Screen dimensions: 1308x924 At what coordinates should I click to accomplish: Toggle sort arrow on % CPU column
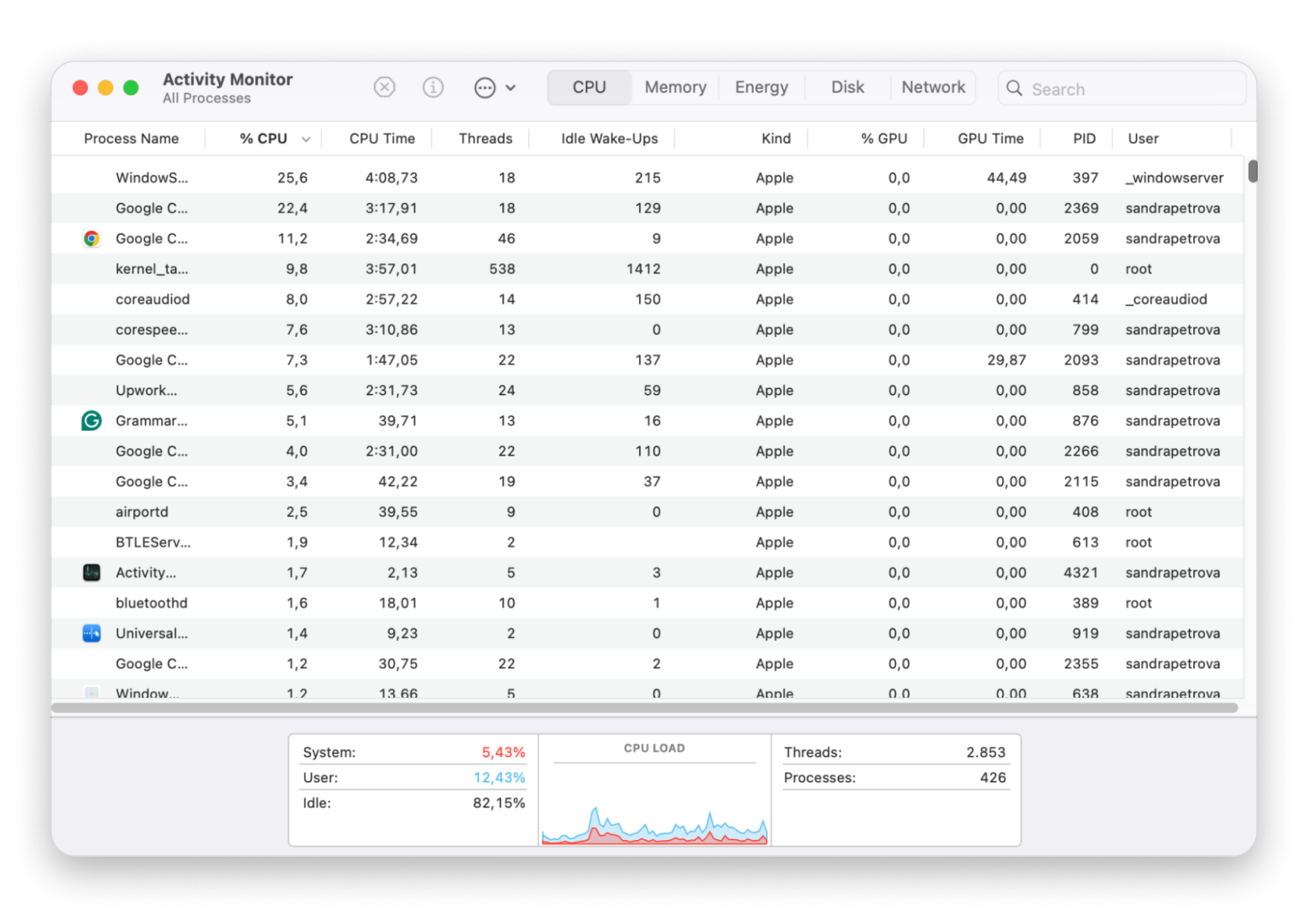pyautogui.click(x=306, y=139)
